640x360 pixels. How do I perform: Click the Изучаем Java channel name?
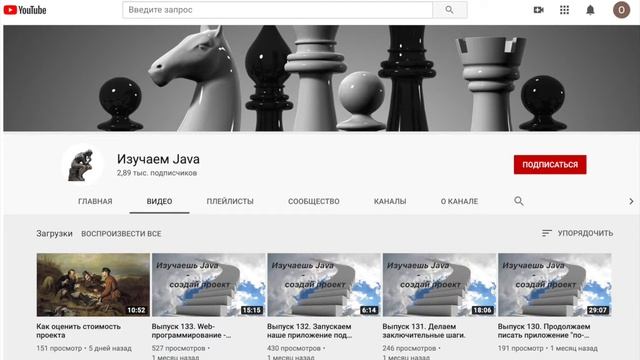pos(158,159)
